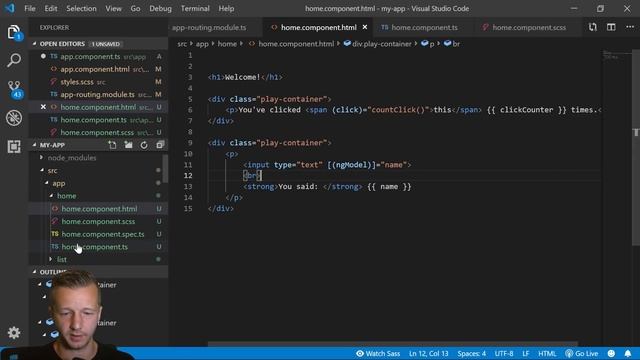Image resolution: width=640 pixels, height=360 pixels.
Task: Open the Debug view in activity bar
Action: coord(14,118)
